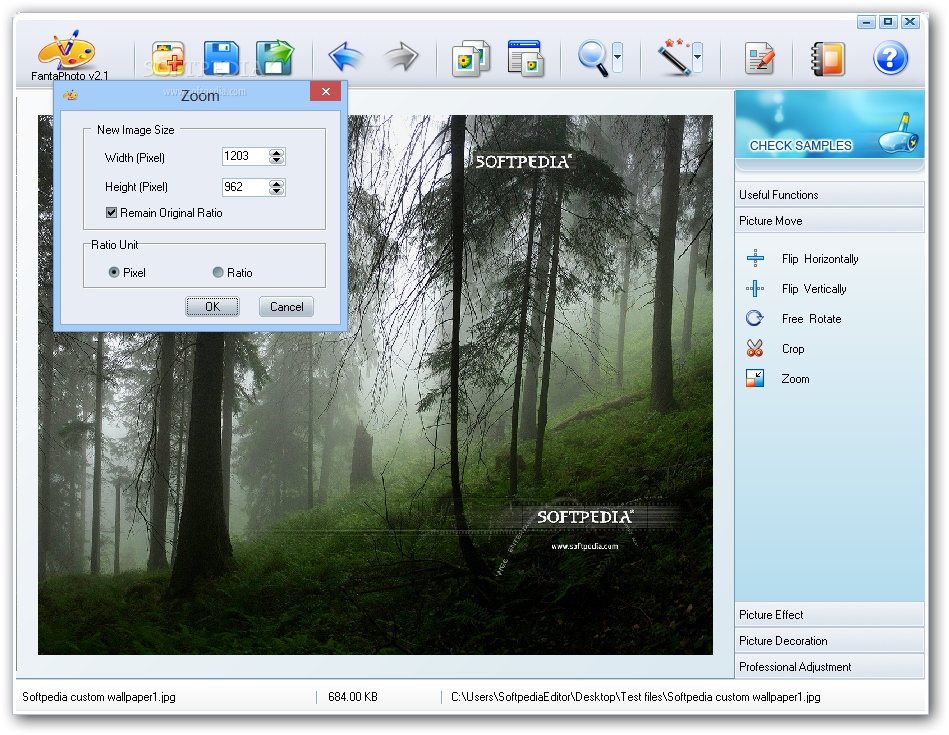Select Flip Vertically text
The height and width of the screenshot is (735, 949).
[x=813, y=289]
